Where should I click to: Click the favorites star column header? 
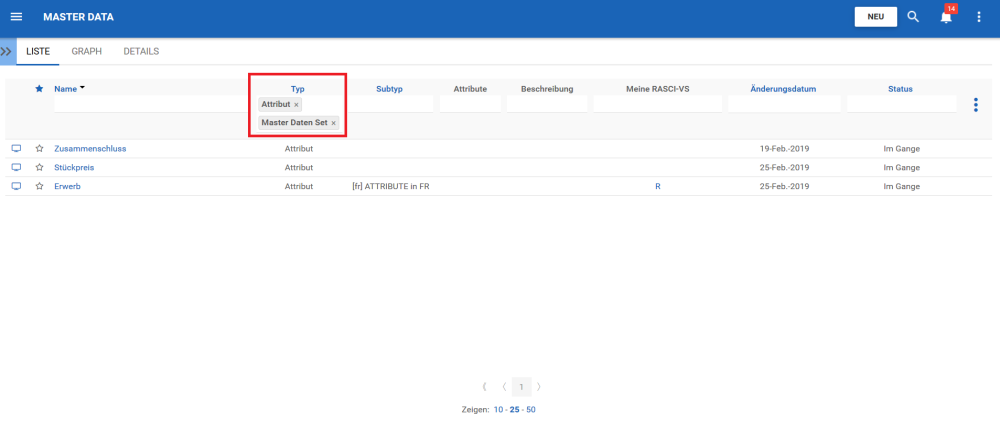(39, 89)
